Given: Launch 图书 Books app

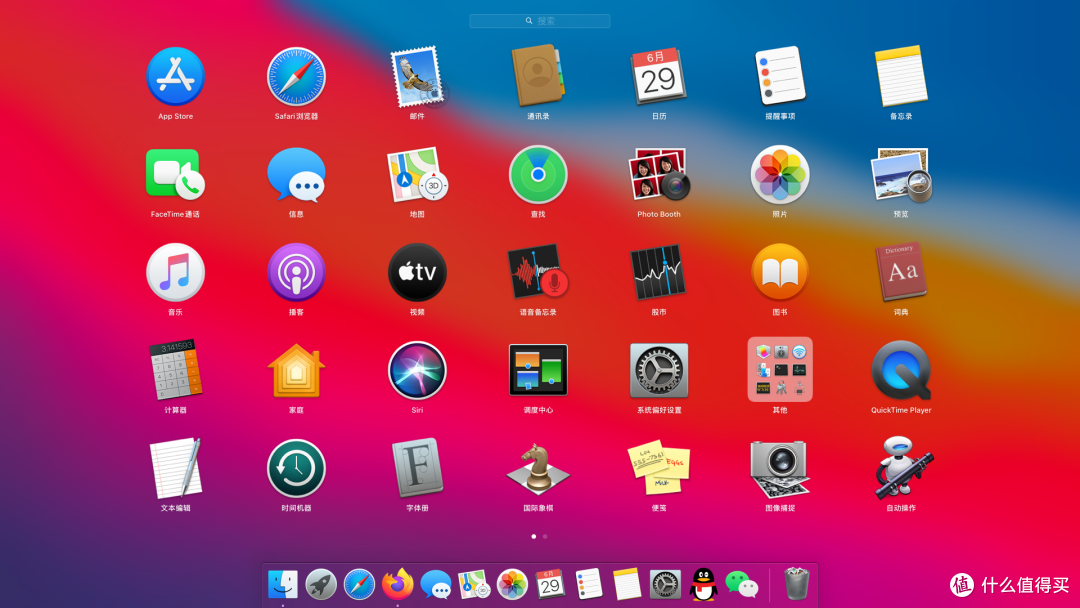Looking at the screenshot, I should [x=780, y=273].
